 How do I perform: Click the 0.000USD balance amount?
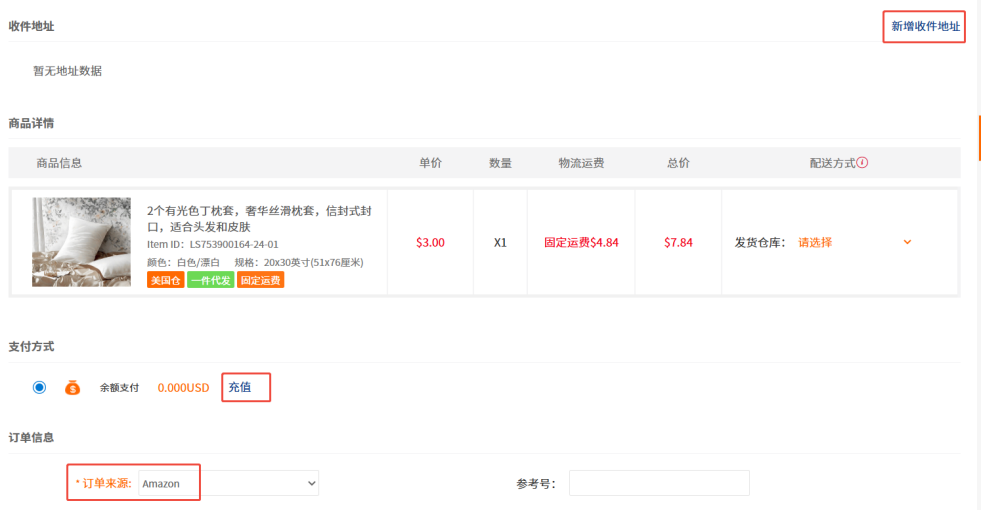(x=183, y=387)
